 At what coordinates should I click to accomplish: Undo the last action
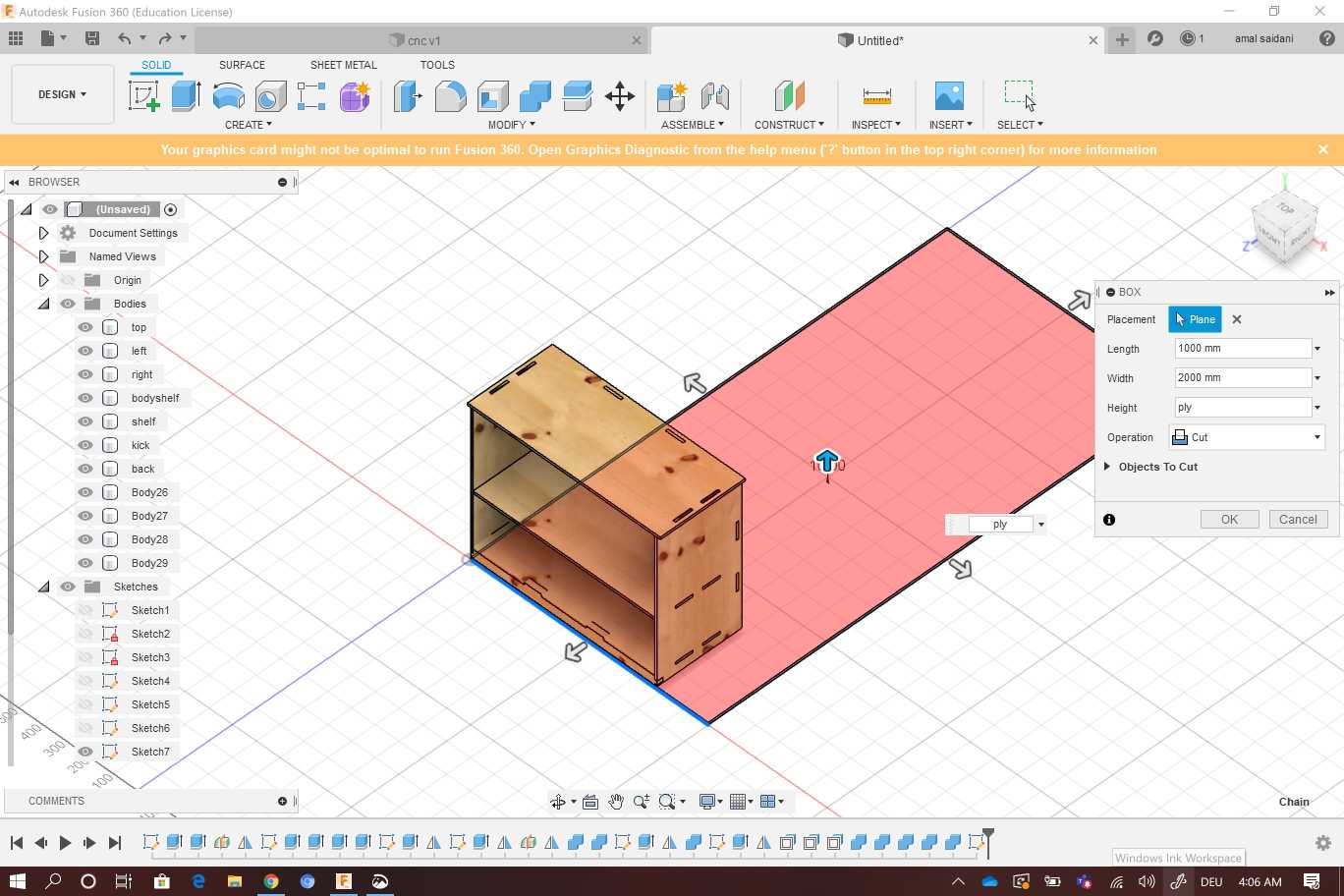point(124,38)
